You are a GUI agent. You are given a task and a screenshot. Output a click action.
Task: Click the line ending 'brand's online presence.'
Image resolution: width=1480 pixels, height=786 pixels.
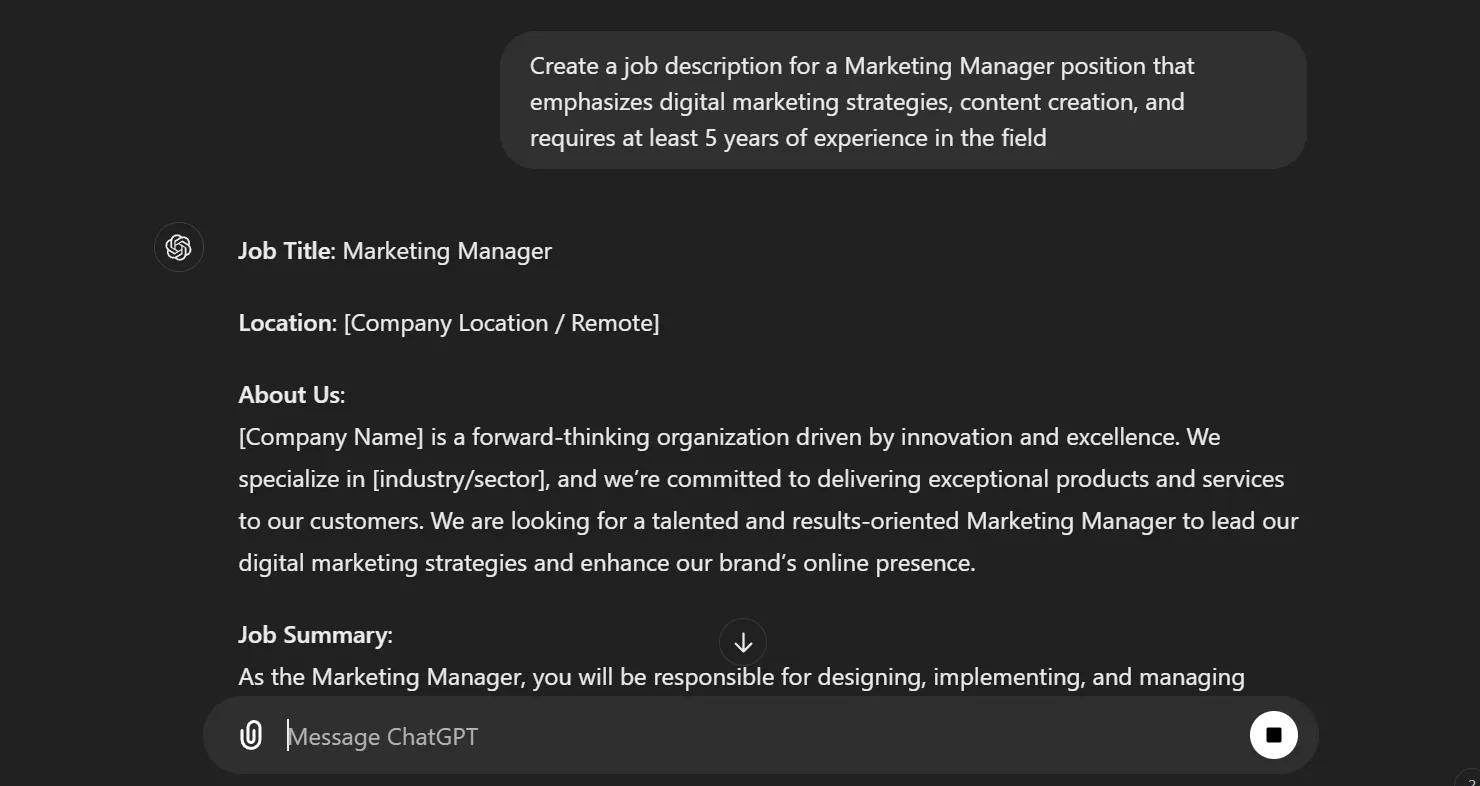pyautogui.click(x=606, y=563)
